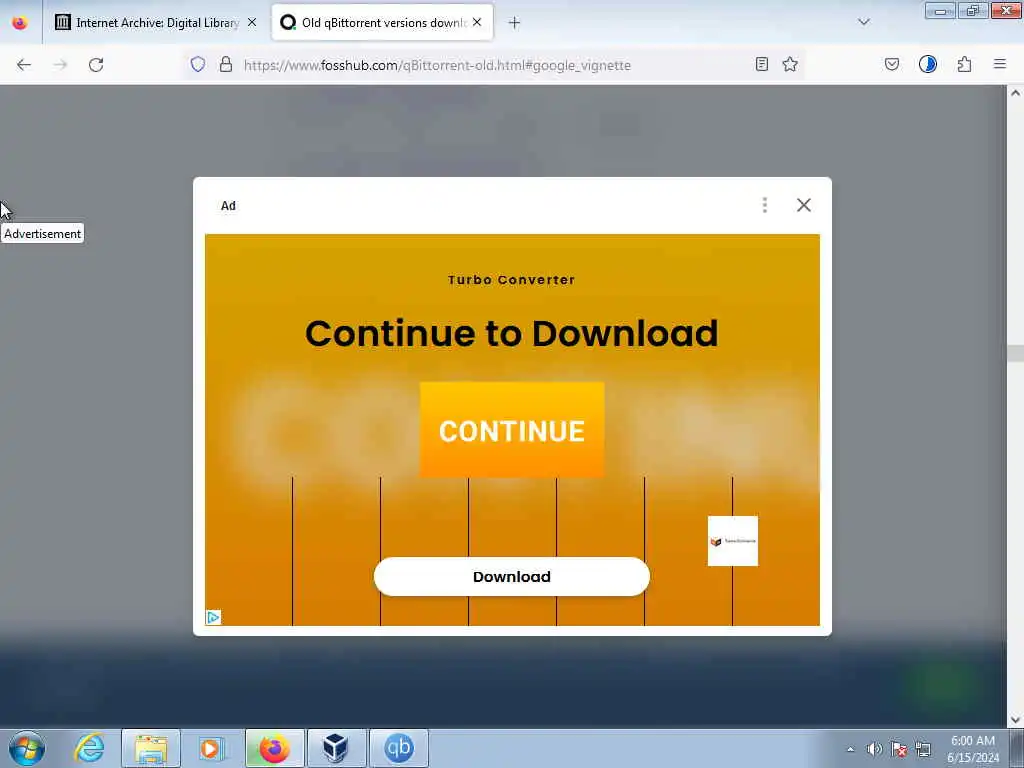Open qBittorrent from the taskbar
This screenshot has height=768, width=1024.
399,748
